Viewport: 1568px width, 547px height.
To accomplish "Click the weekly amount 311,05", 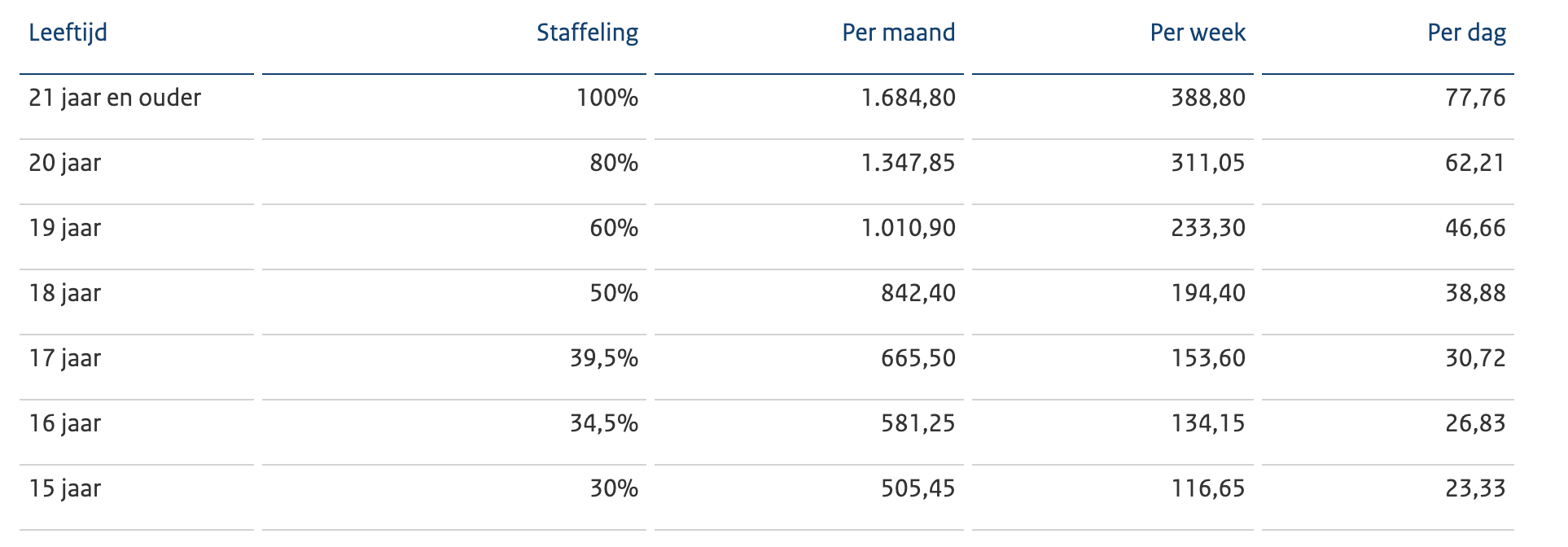I will [1208, 163].
